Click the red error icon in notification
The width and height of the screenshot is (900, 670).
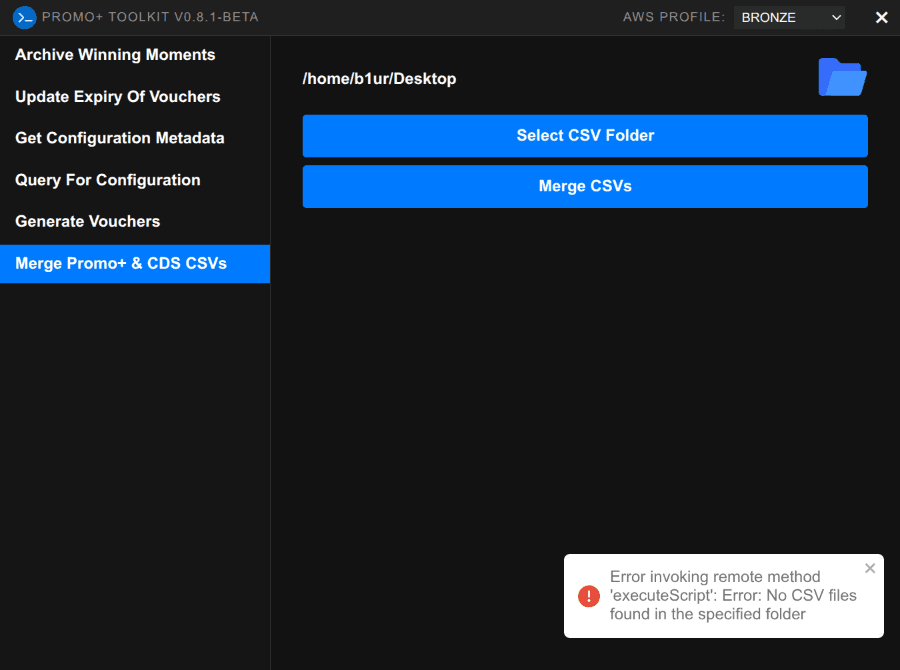(x=590, y=596)
